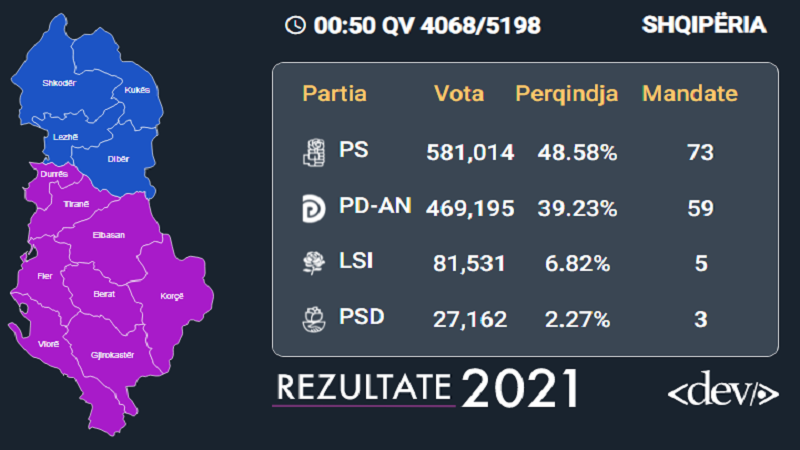The image size is (800, 450).
Task: Click the Perqindja column header
Action: point(566,95)
